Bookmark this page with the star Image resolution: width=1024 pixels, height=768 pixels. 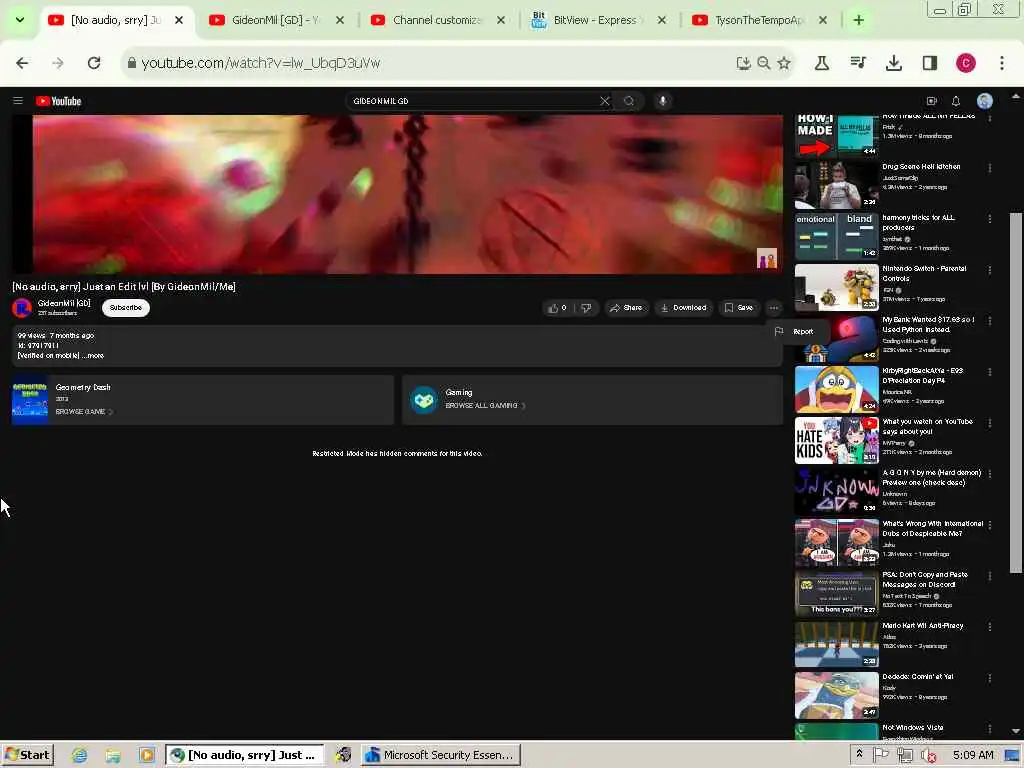(784, 63)
